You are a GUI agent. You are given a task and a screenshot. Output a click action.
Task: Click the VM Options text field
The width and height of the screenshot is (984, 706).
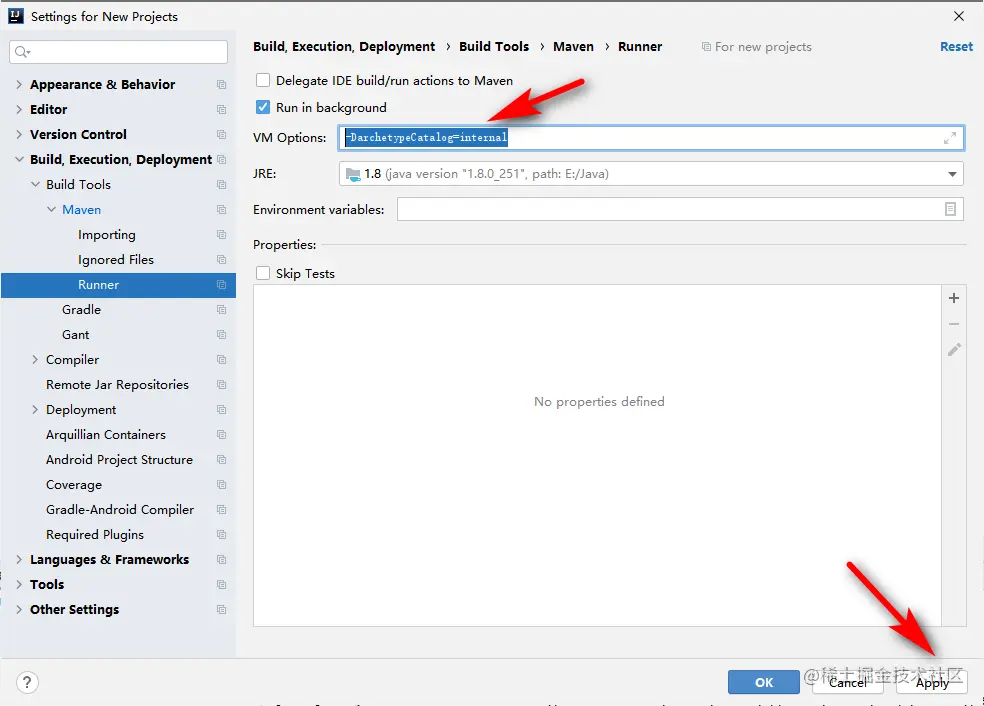[651, 137]
